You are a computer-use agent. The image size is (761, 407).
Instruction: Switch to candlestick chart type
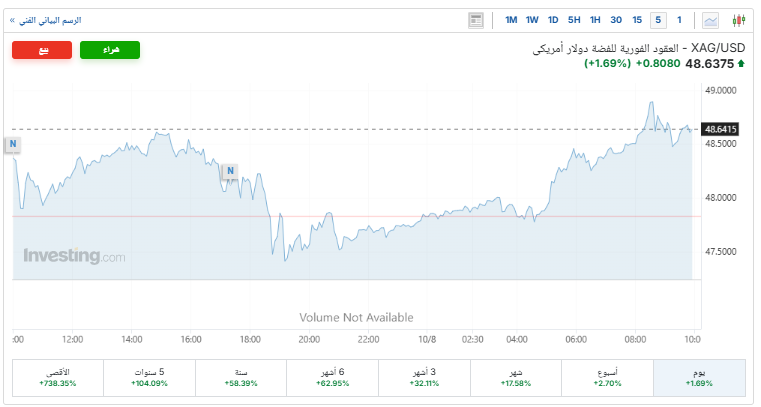click(739, 20)
